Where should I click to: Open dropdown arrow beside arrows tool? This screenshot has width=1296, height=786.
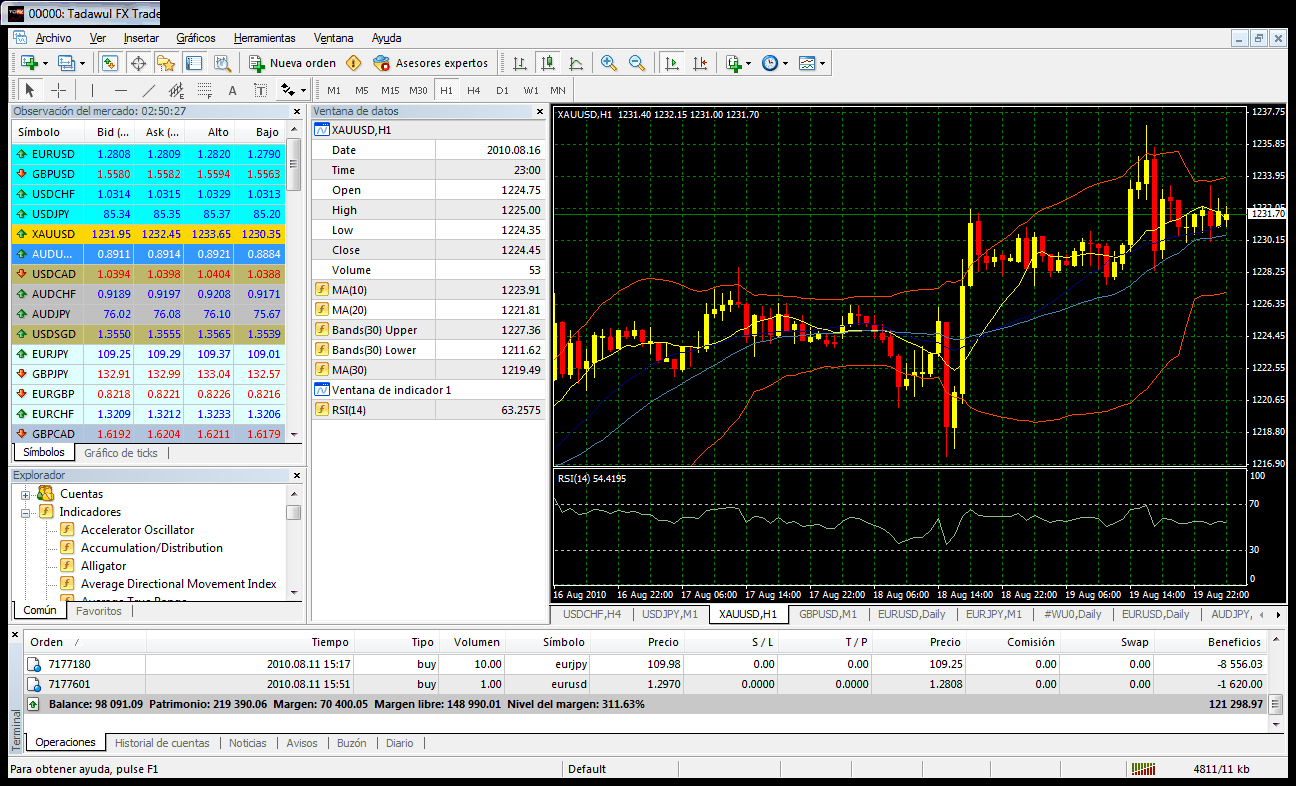tap(303, 90)
